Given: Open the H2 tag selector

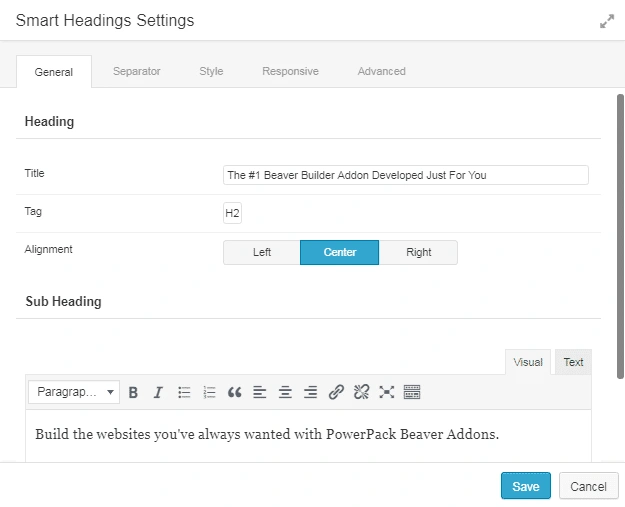Looking at the screenshot, I should tap(232, 213).
